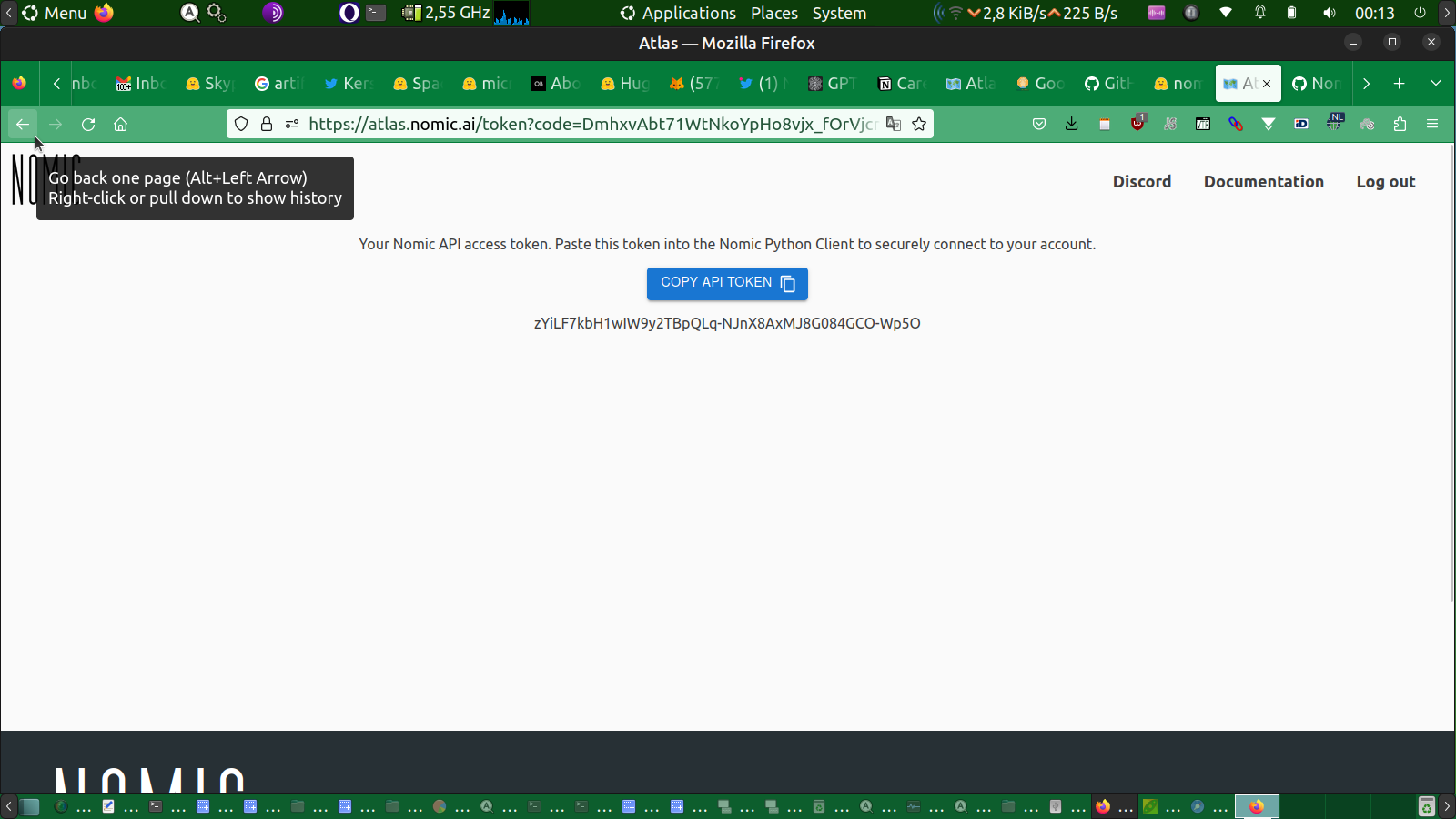Screen dimensions: 1456x819
Task: Switch to the GitHub 'Non' tab
Action: (1316, 84)
